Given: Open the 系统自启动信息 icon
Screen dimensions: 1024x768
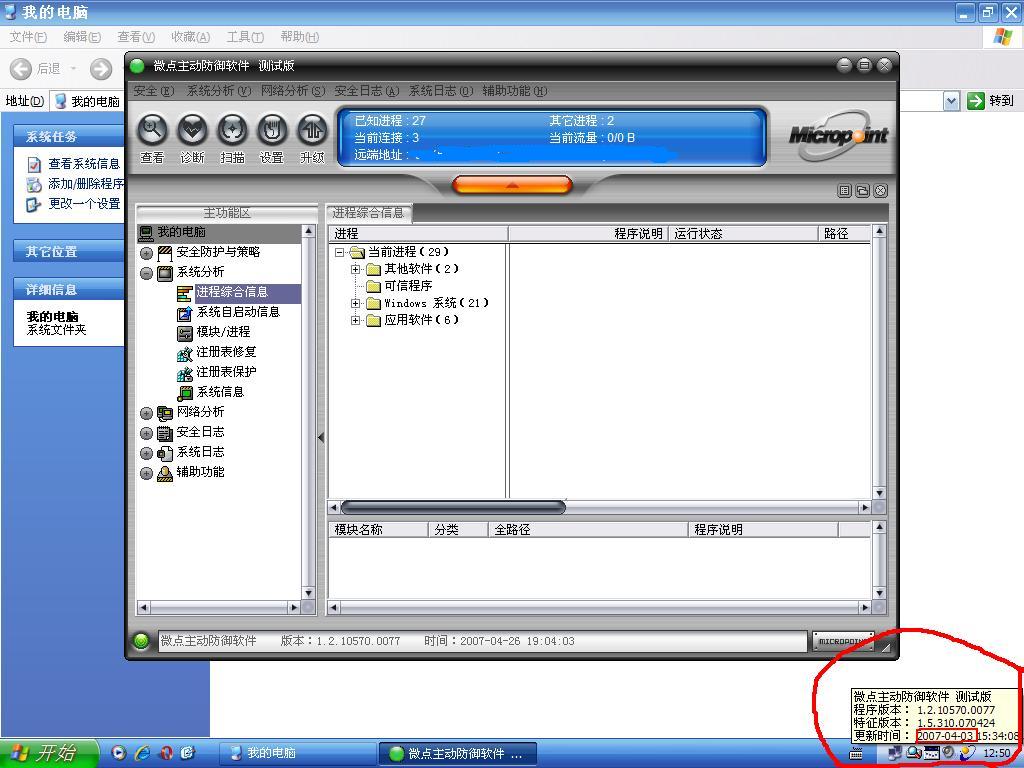Looking at the screenshot, I should (185, 313).
